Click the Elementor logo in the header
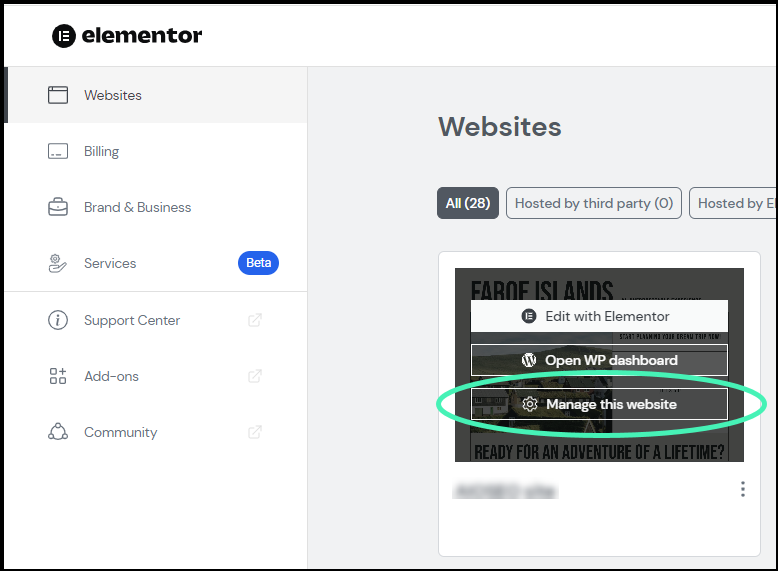This screenshot has width=778, height=571. [127, 36]
